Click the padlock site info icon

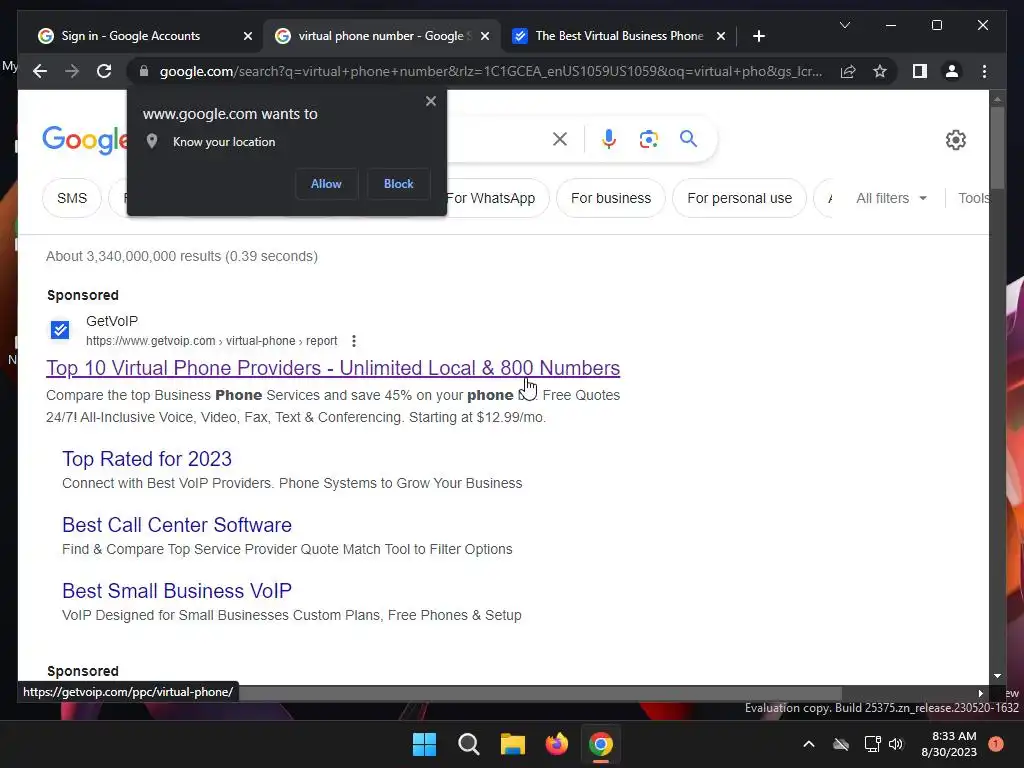(x=144, y=71)
